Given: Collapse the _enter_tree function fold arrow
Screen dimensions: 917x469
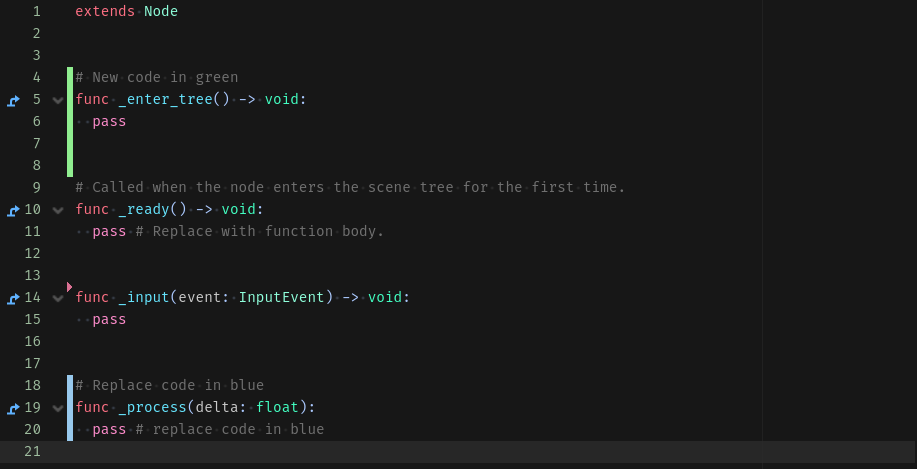Looking at the screenshot, I should pyautogui.click(x=58, y=100).
